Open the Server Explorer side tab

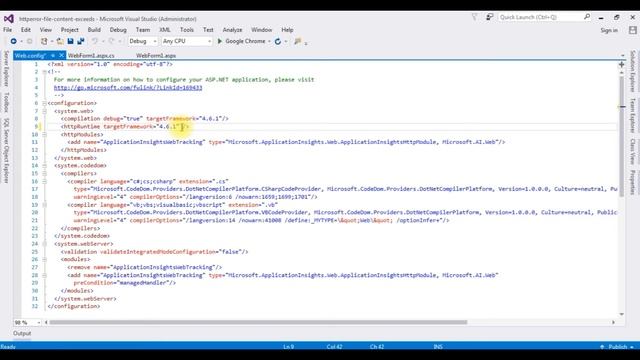6,69
